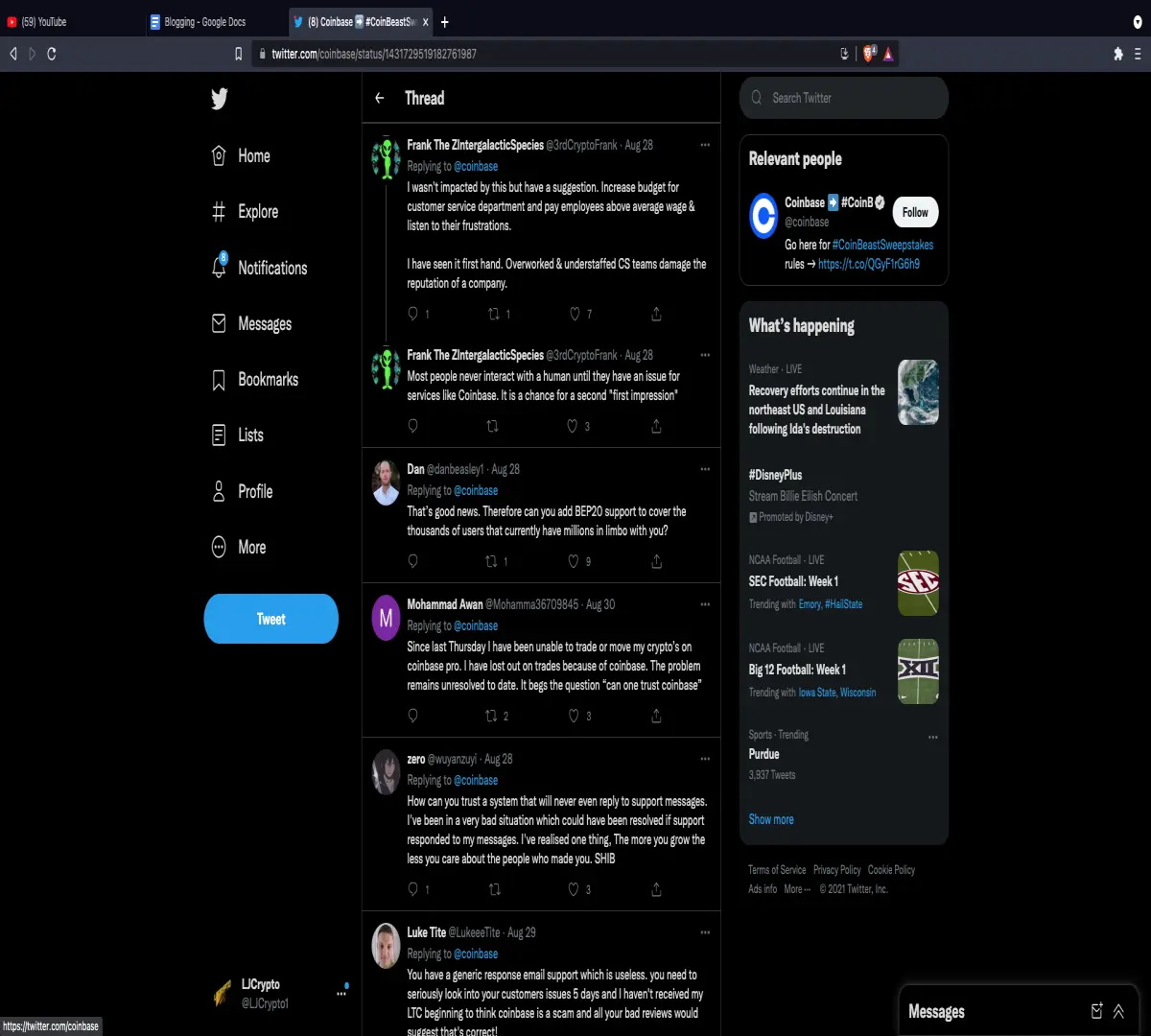Open Dan's profile avatar
Viewport: 1151px width, 1036px height.
point(386,483)
